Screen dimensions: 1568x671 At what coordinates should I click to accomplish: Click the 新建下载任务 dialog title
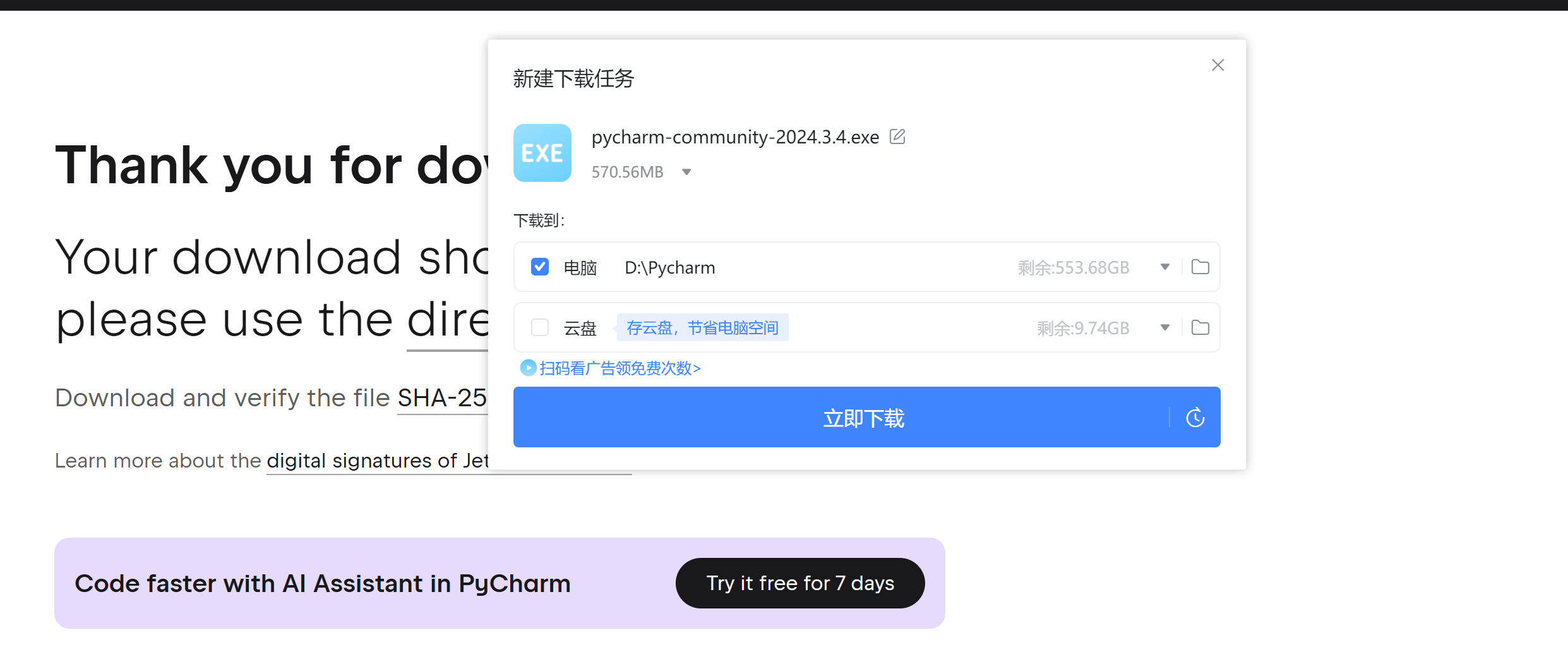click(x=573, y=78)
